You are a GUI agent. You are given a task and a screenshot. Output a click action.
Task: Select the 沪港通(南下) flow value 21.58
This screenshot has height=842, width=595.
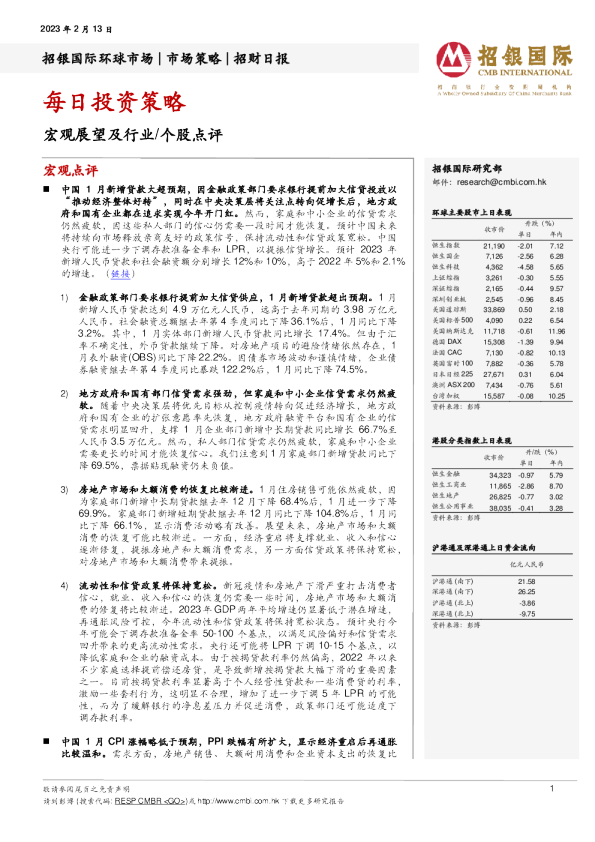(x=527, y=582)
